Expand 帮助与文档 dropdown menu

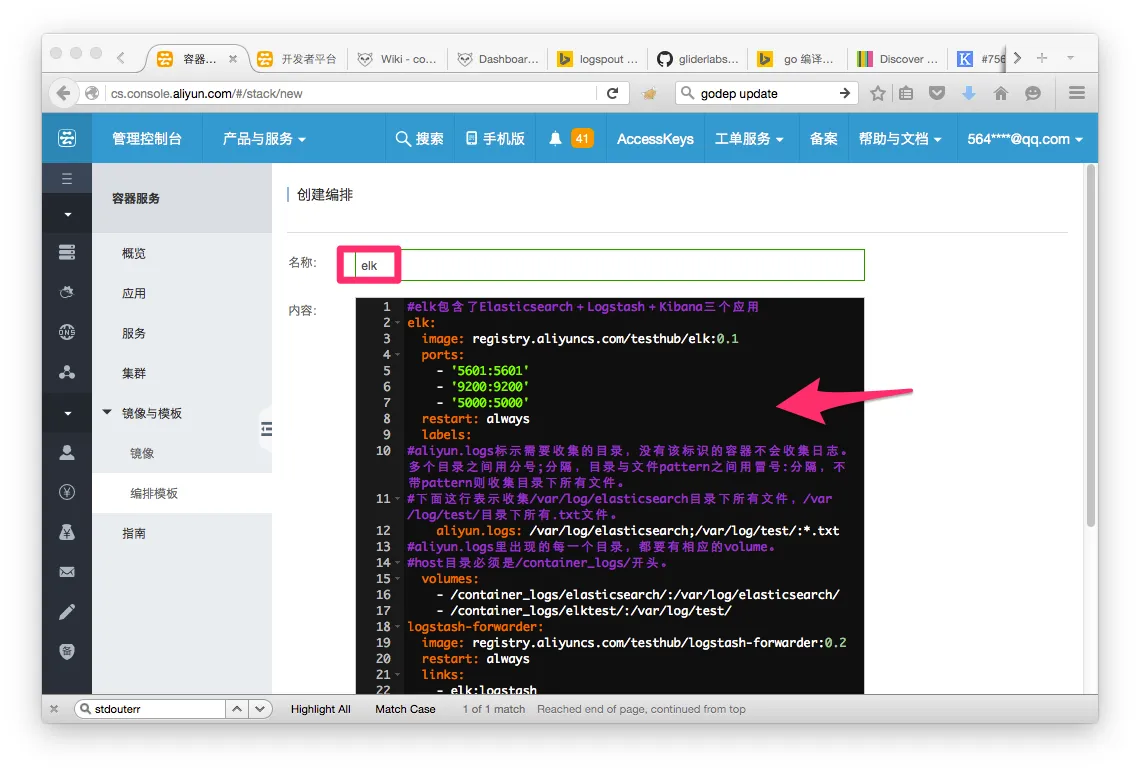click(900, 139)
